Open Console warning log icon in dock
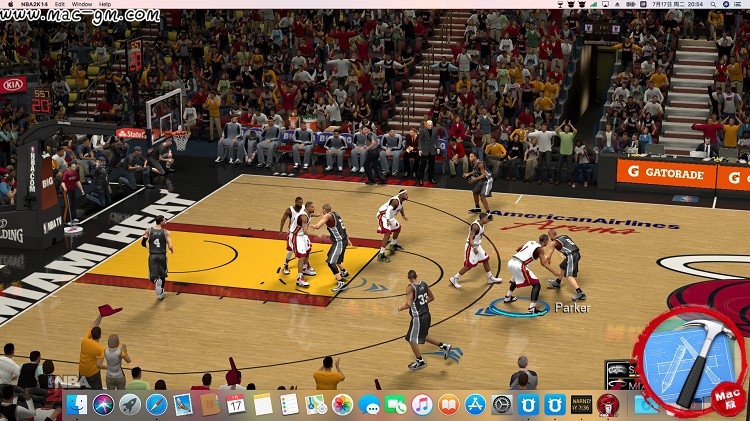The height and width of the screenshot is (421, 750). tap(581, 405)
